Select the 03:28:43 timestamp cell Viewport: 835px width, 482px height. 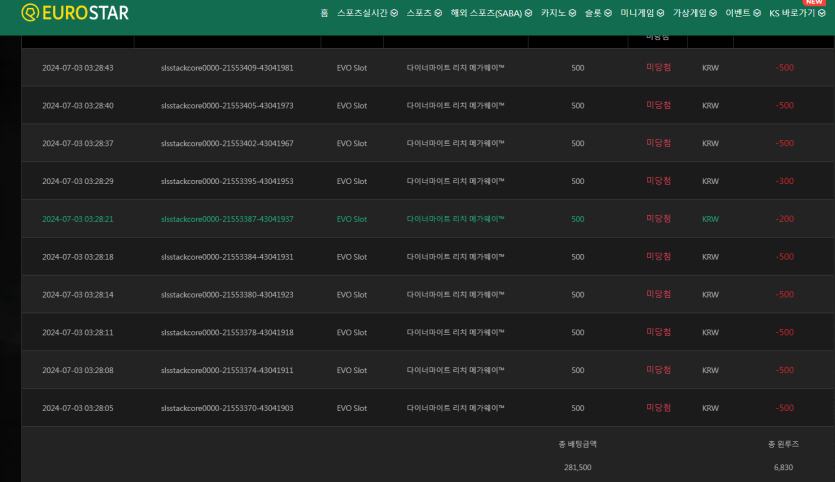point(78,68)
